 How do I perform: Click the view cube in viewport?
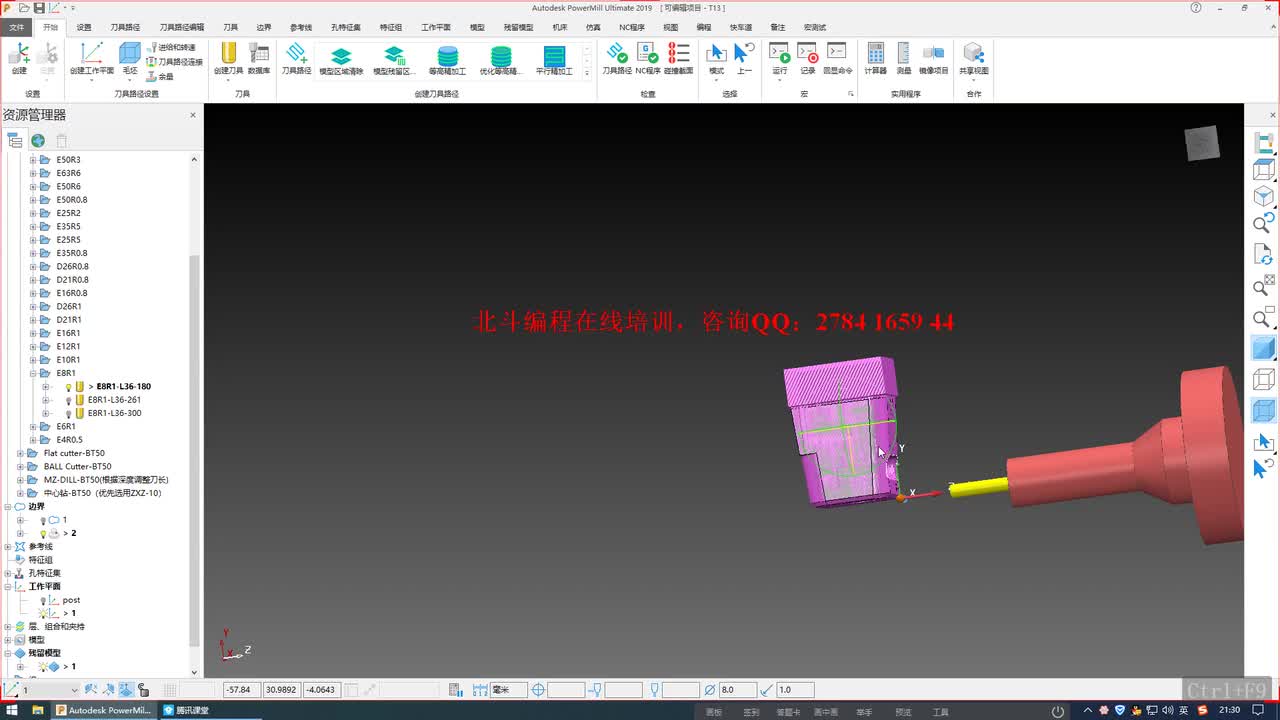(1202, 143)
